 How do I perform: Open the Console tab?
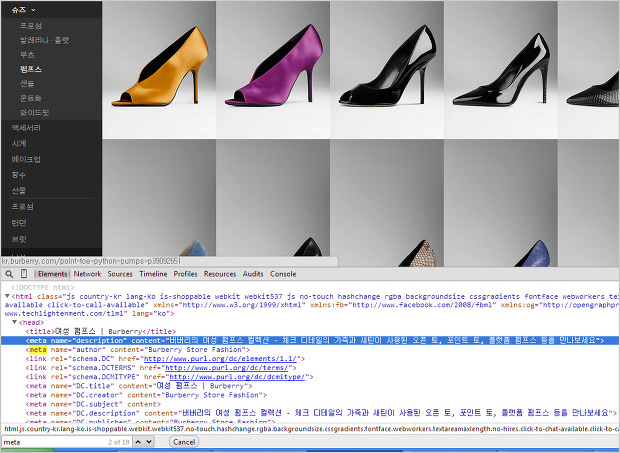coord(283,273)
